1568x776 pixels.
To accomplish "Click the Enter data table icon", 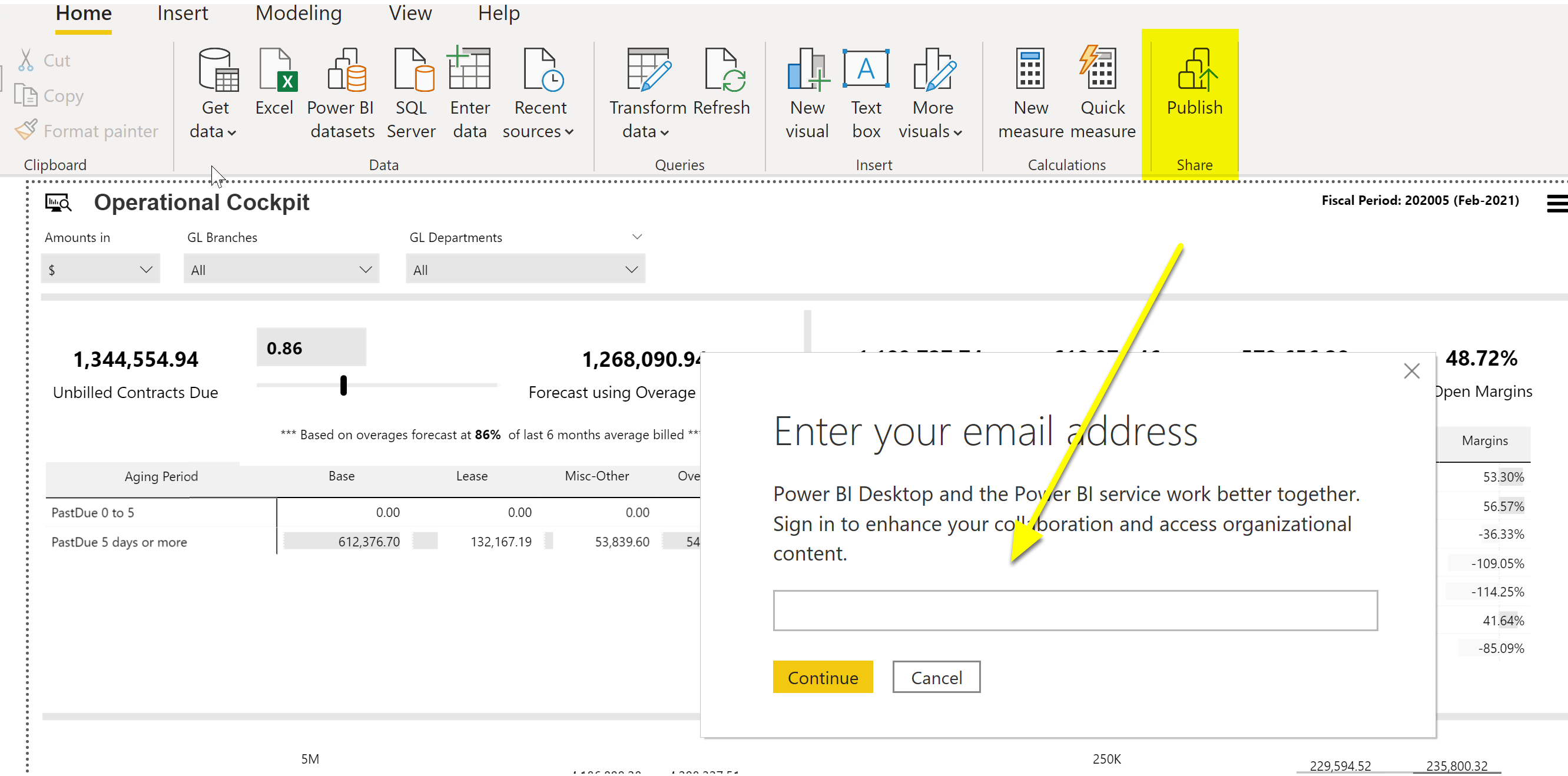I will coord(469,69).
